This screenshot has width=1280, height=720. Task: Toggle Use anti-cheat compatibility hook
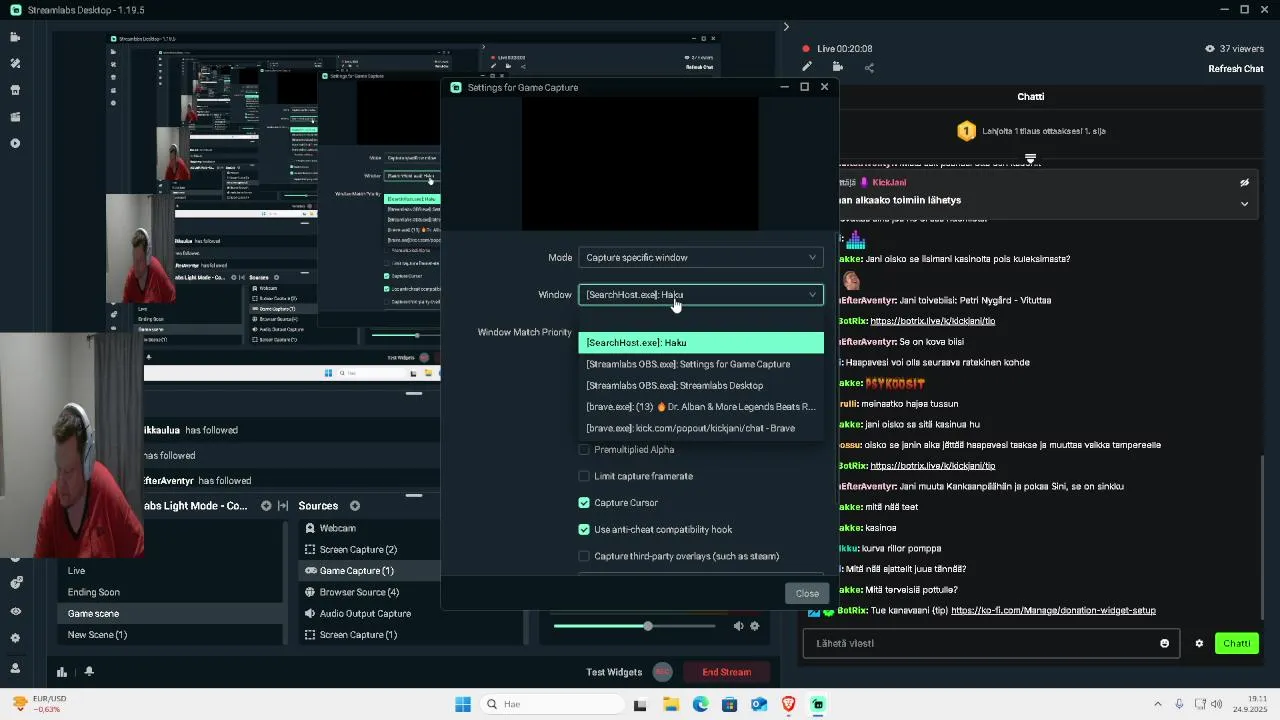(x=584, y=530)
